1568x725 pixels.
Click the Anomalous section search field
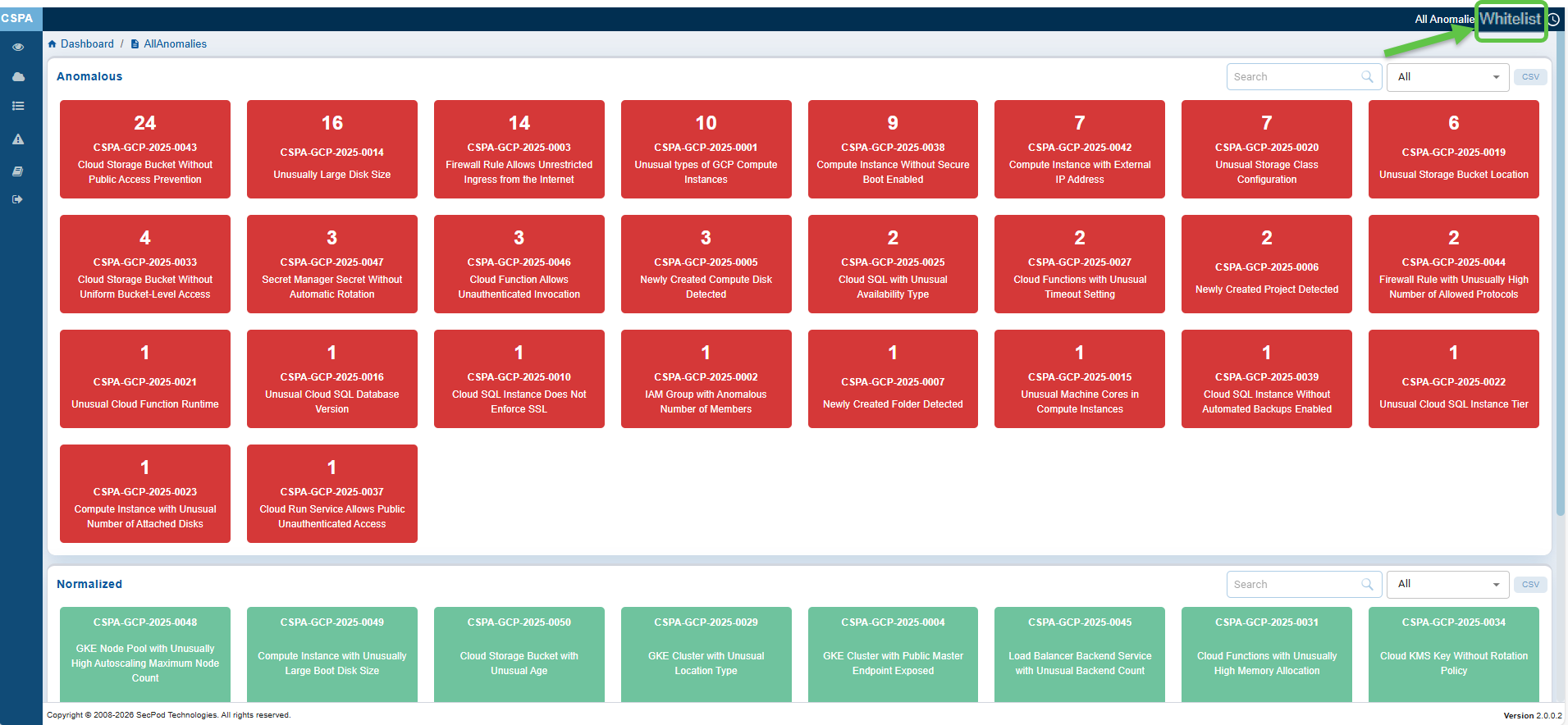tap(1292, 77)
